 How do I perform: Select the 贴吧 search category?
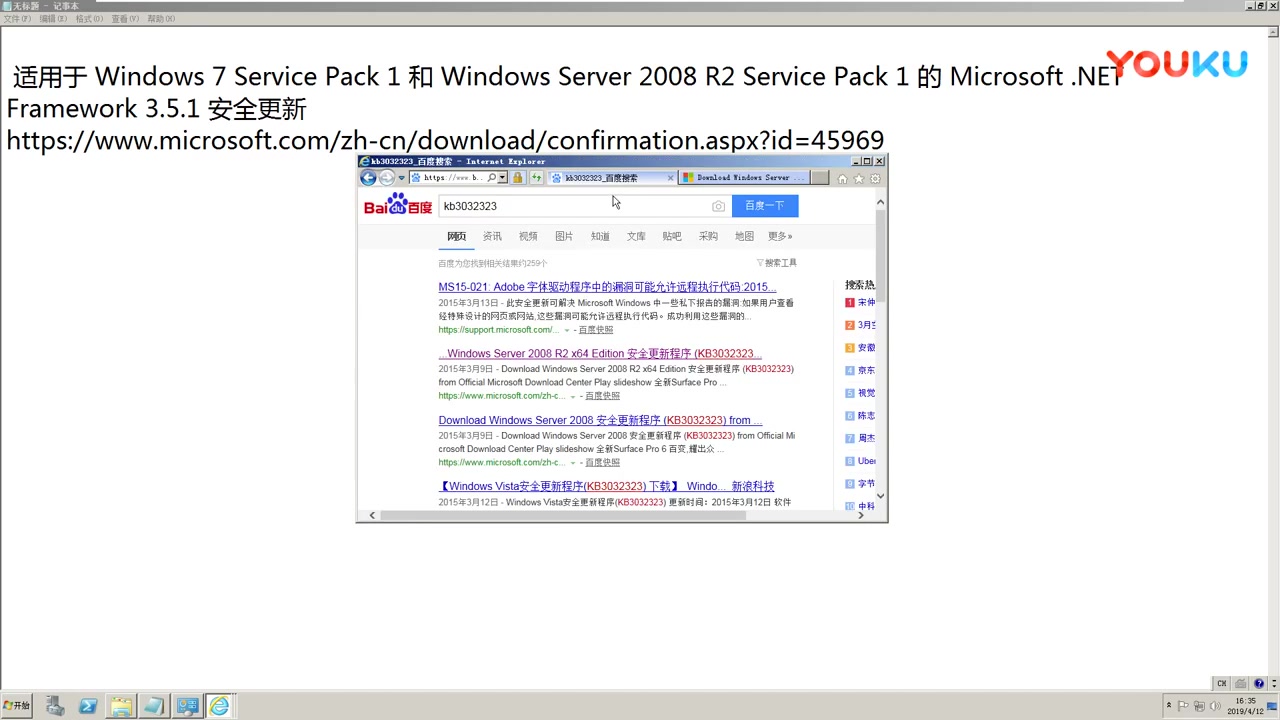pyautogui.click(x=672, y=236)
